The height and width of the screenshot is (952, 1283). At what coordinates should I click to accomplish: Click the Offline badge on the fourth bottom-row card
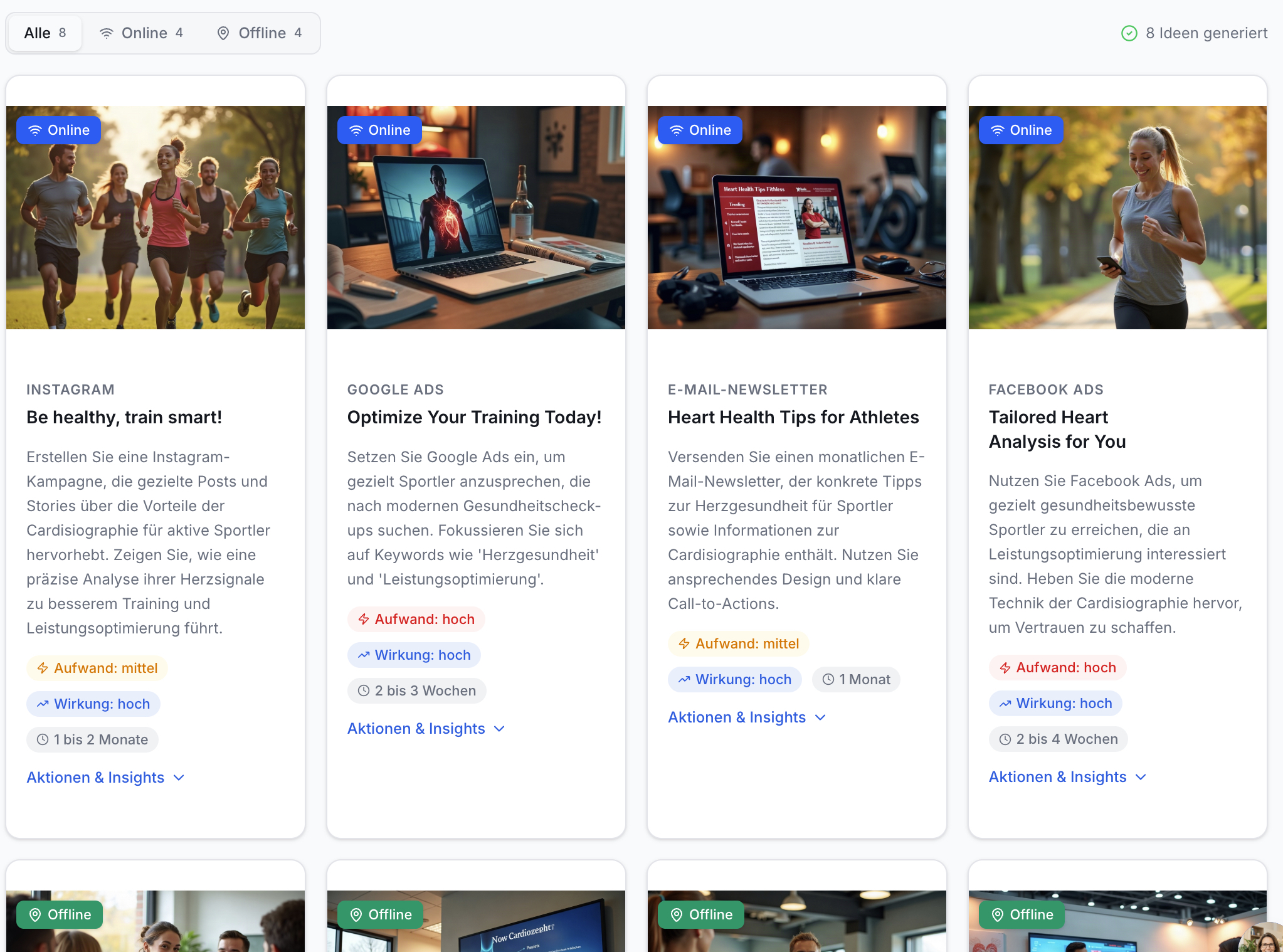tap(1022, 914)
